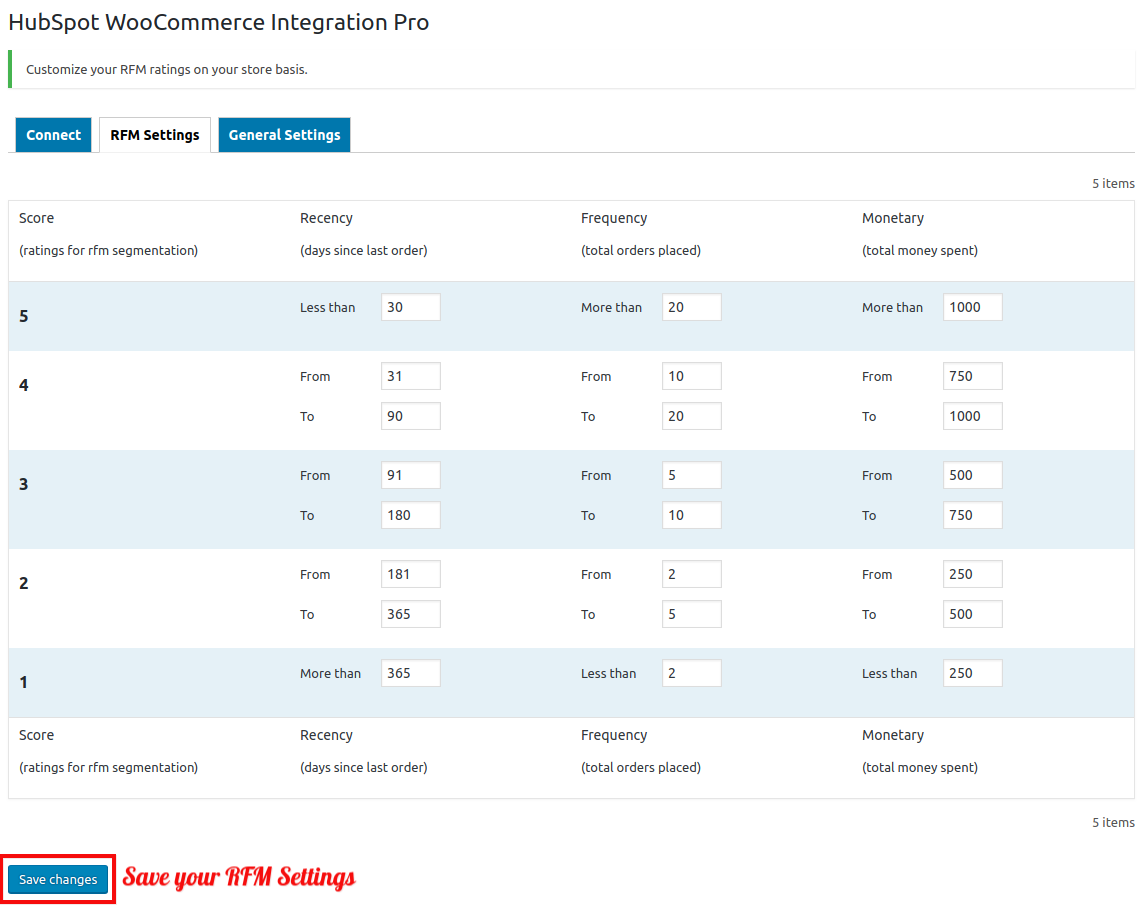Click score 2 Monetary To field
The image size is (1141, 910).
(972, 614)
